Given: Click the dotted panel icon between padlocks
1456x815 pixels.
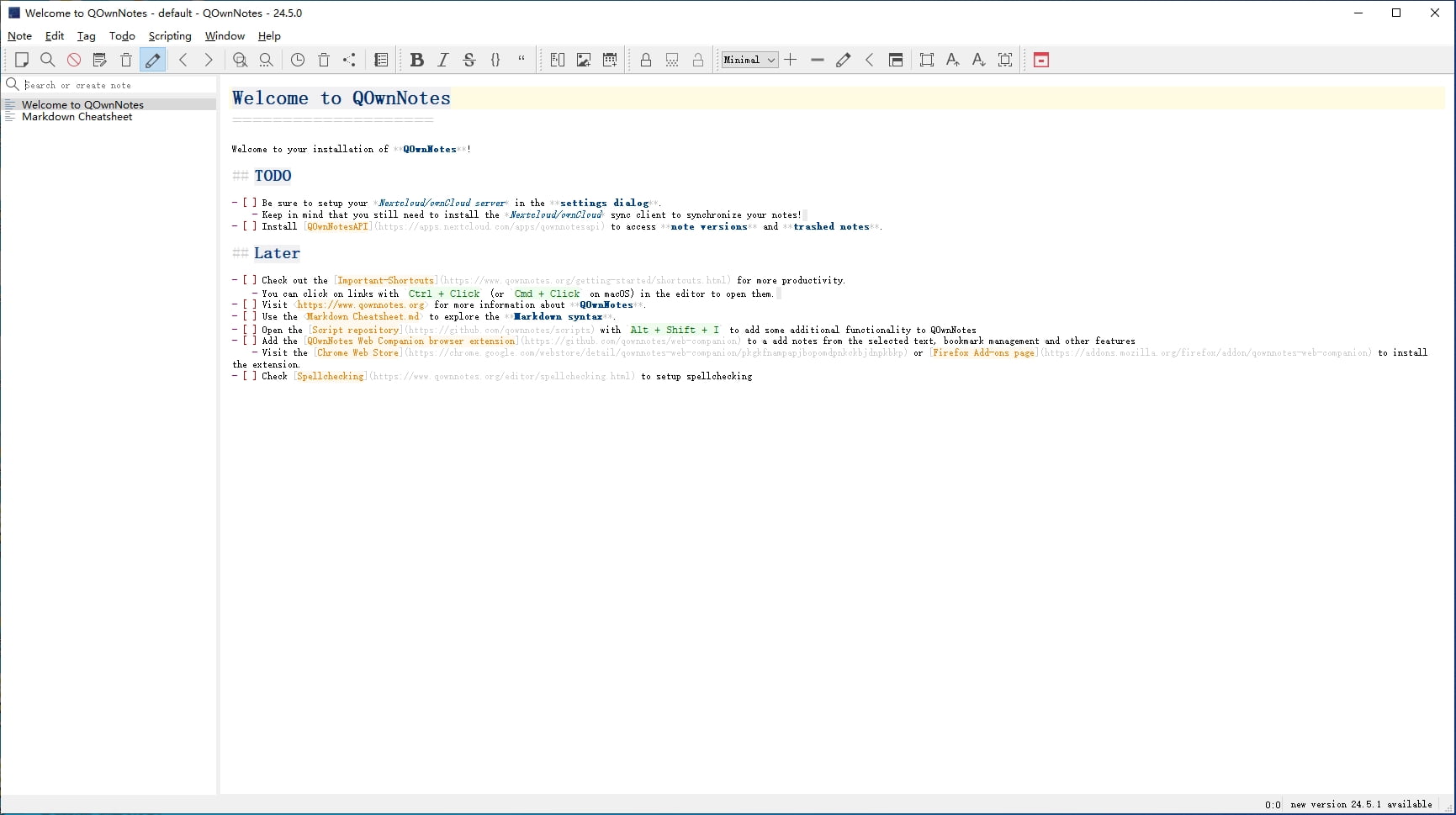Looking at the screenshot, I should pyautogui.click(x=672, y=60).
